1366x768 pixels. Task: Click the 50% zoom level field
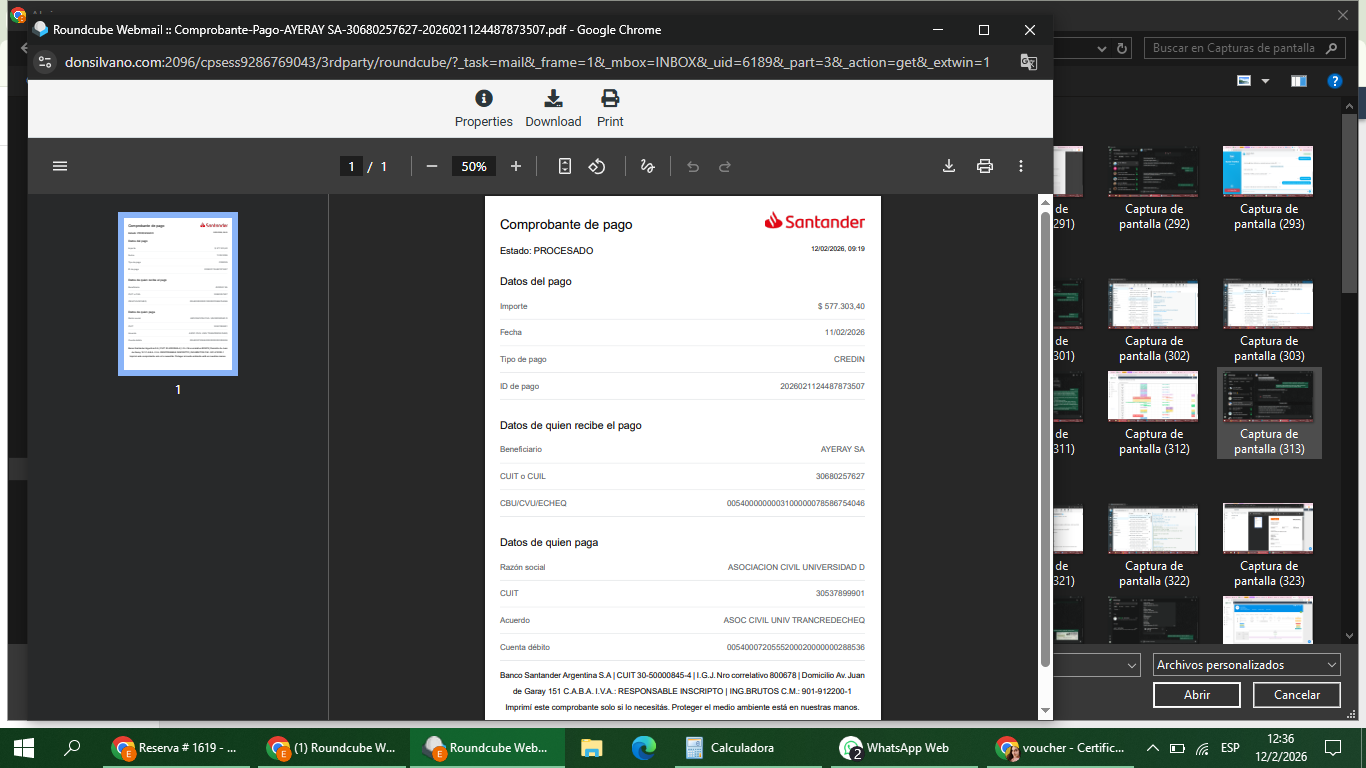pyautogui.click(x=474, y=166)
